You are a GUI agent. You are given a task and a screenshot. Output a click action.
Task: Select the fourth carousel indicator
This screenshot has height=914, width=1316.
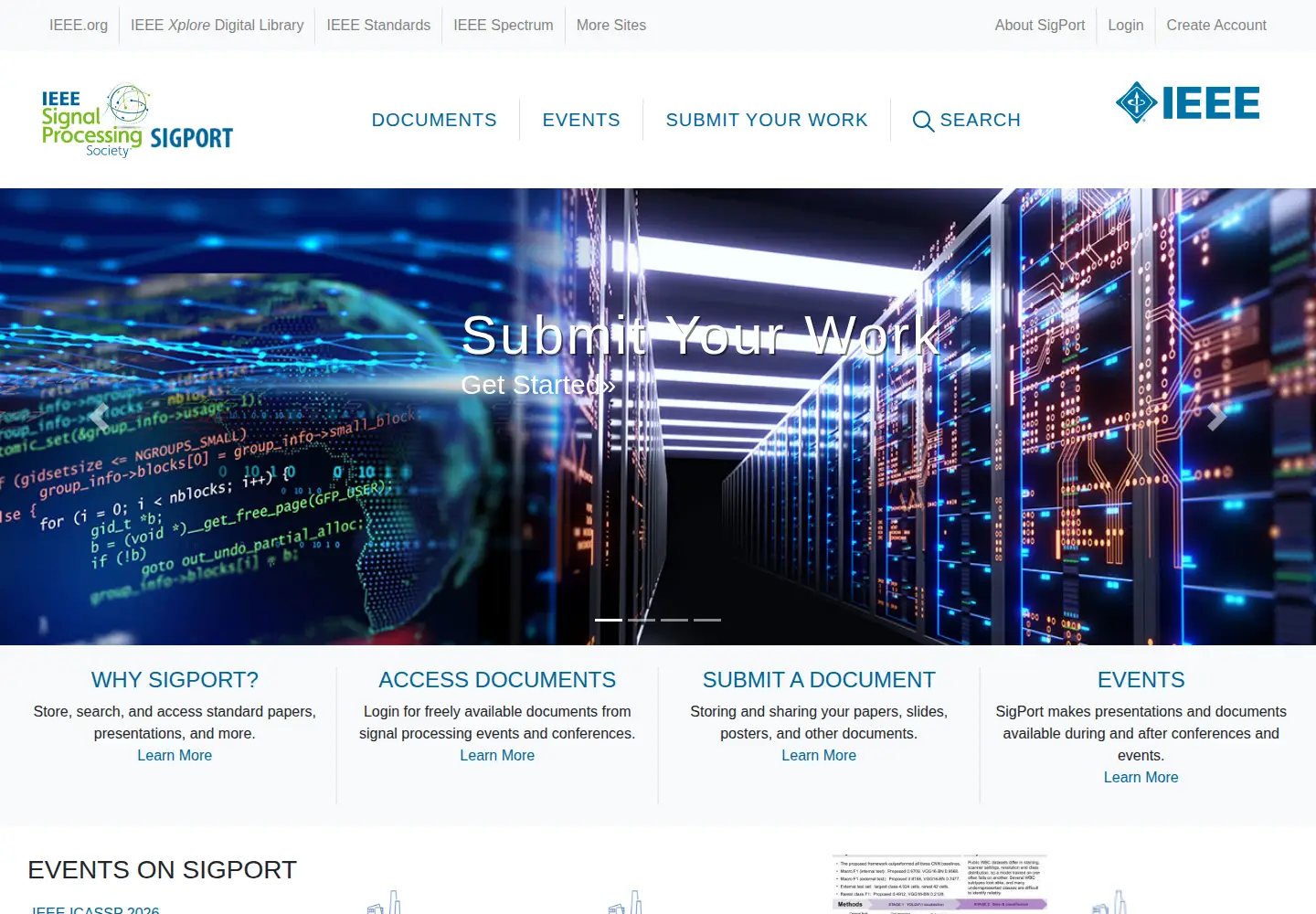click(707, 620)
